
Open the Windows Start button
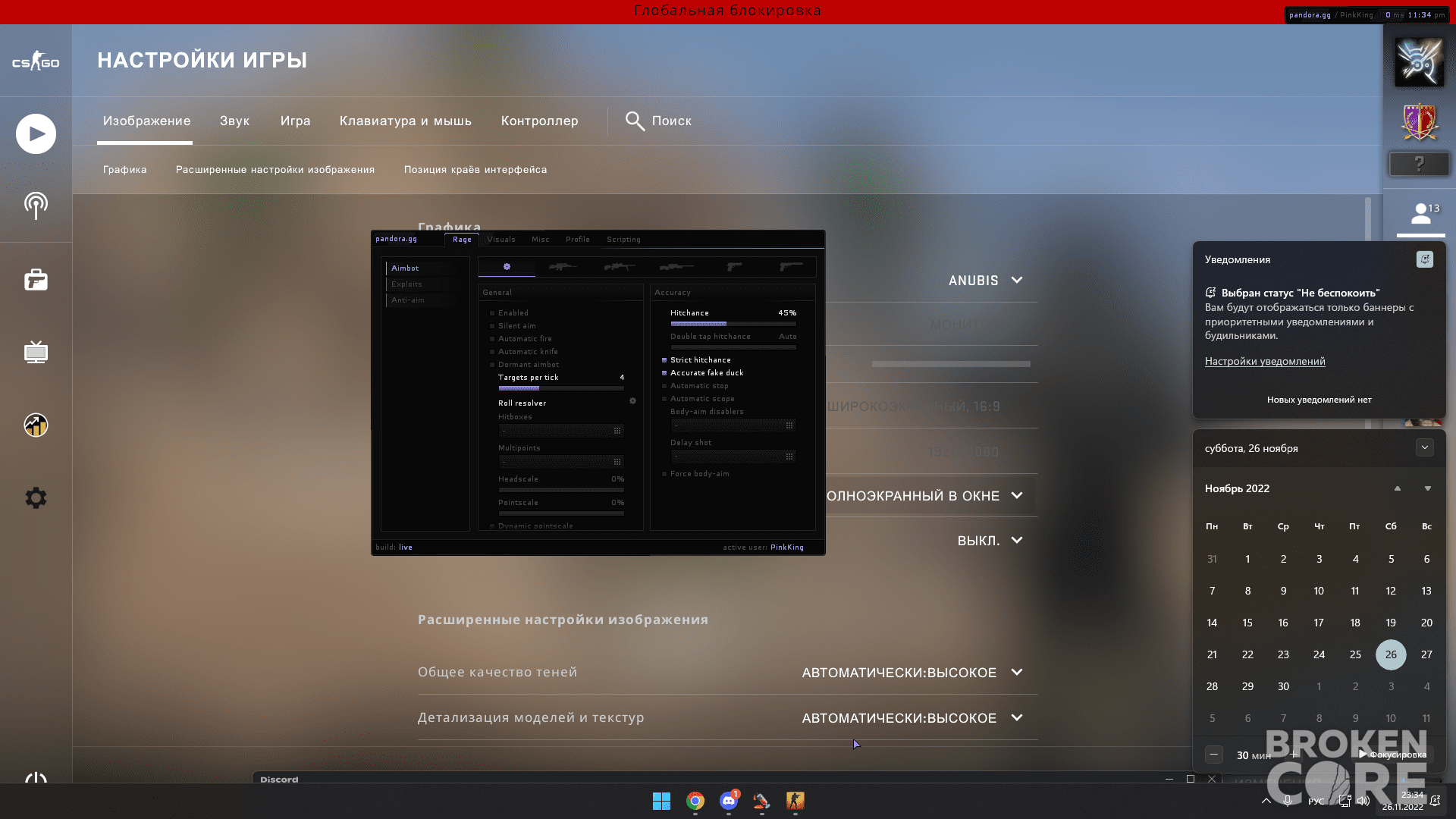pyautogui.click(x=661, y=801)
